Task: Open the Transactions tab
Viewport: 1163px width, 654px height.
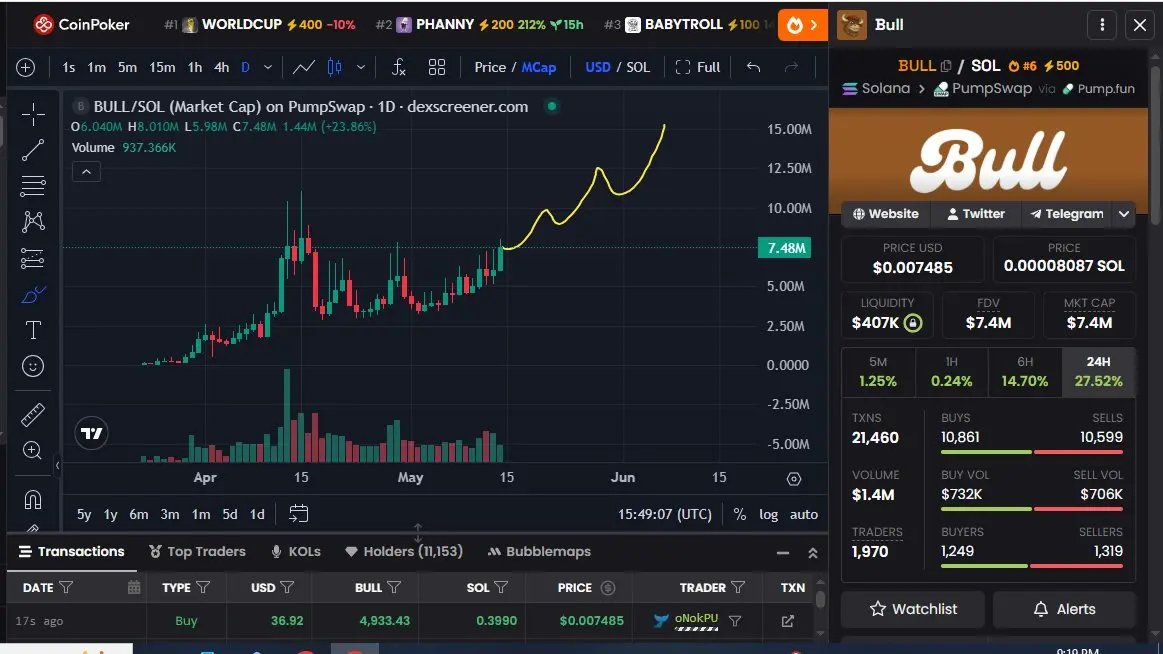Action: [x=72, y=552]
